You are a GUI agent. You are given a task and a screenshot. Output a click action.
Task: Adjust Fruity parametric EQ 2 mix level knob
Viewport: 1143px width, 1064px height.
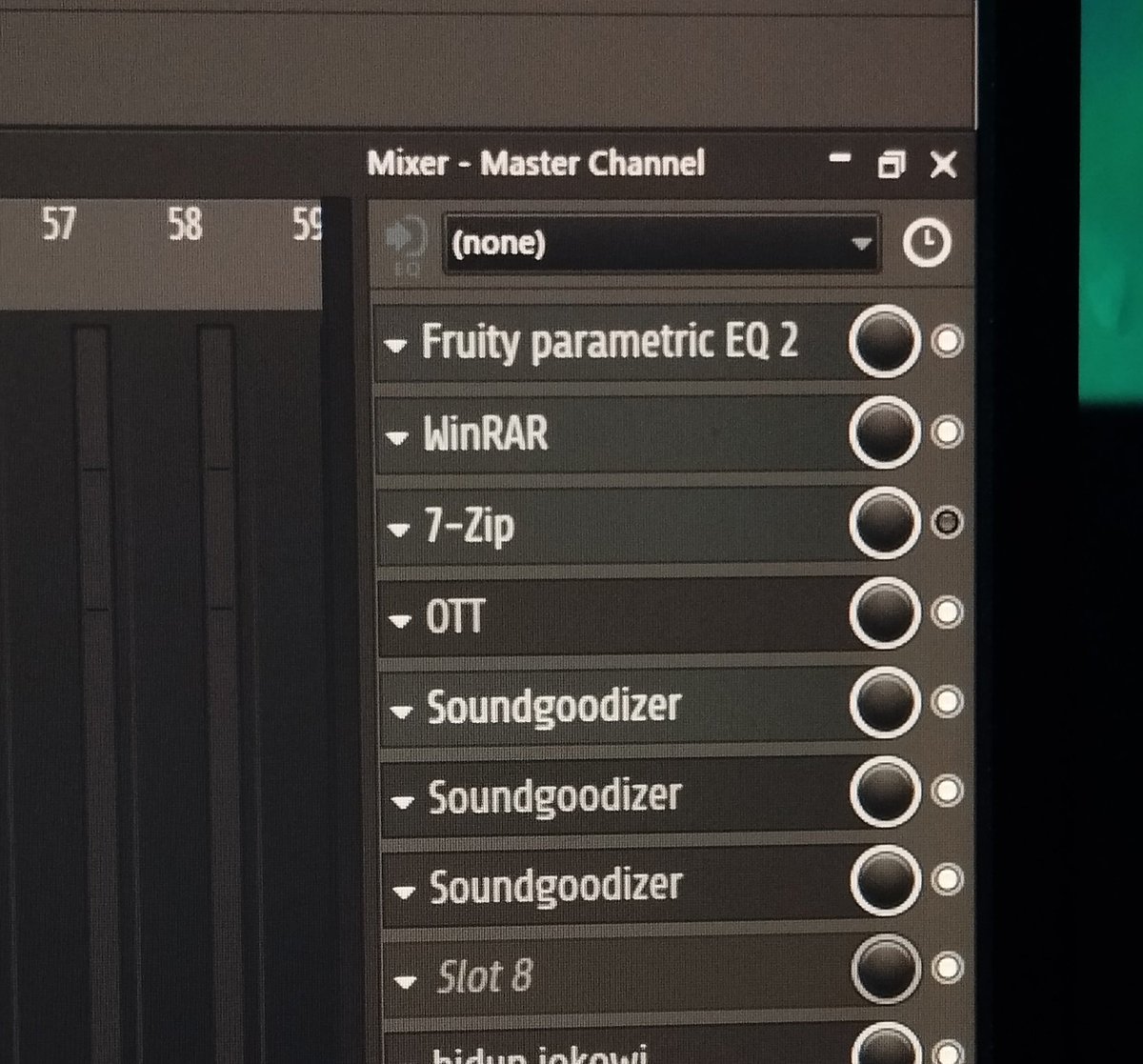point(884,341)
